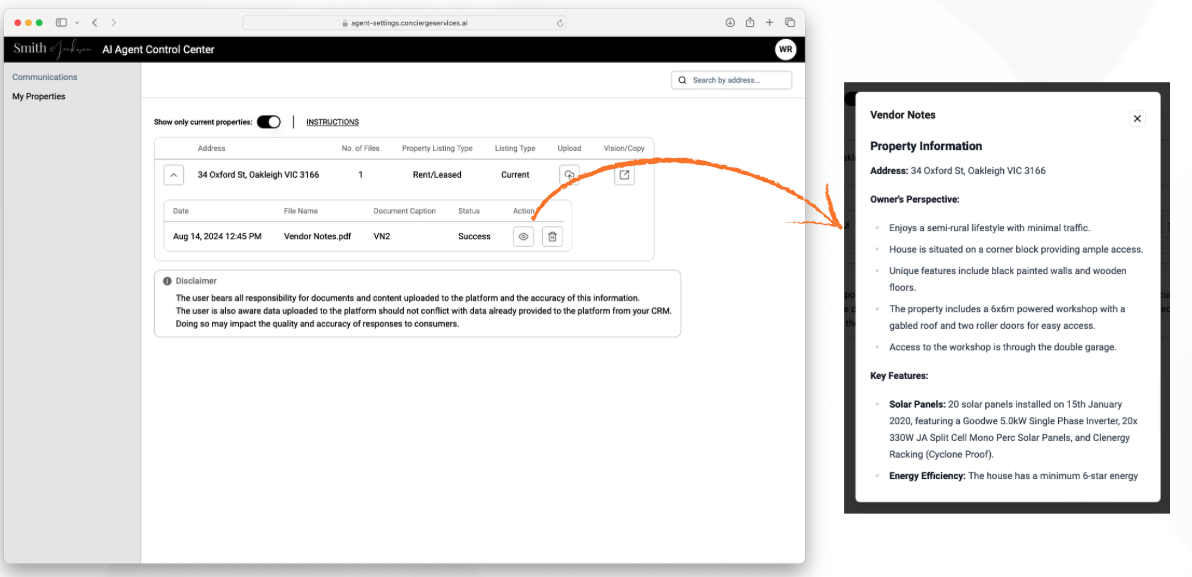
Task: Open the Communications section
Action: coord(44,77)
